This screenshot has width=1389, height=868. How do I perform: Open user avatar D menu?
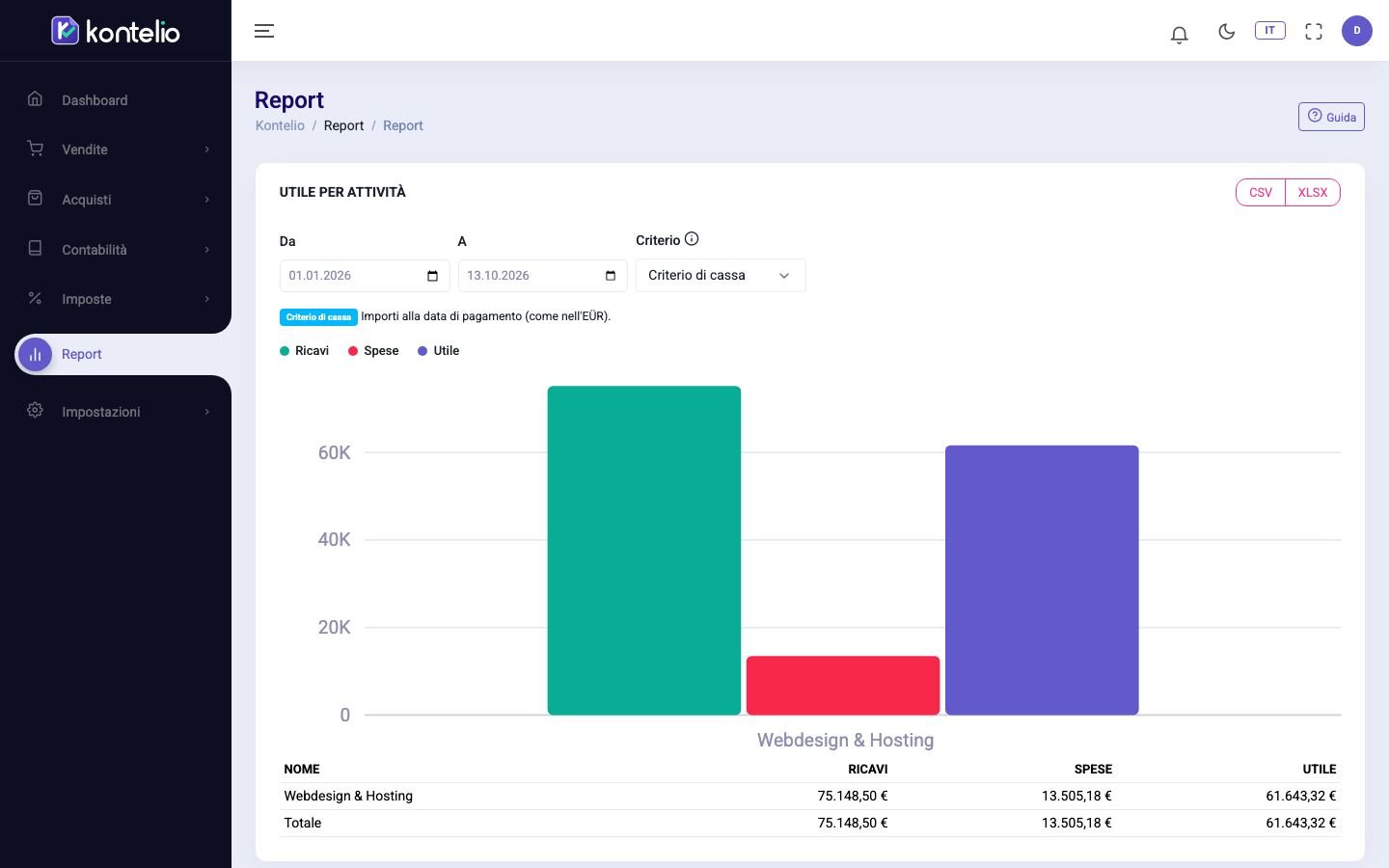tap(1357, 31)
